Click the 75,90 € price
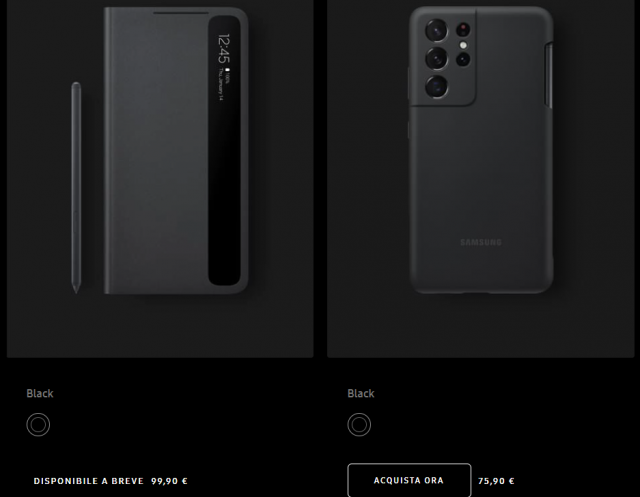 (496, 481)
